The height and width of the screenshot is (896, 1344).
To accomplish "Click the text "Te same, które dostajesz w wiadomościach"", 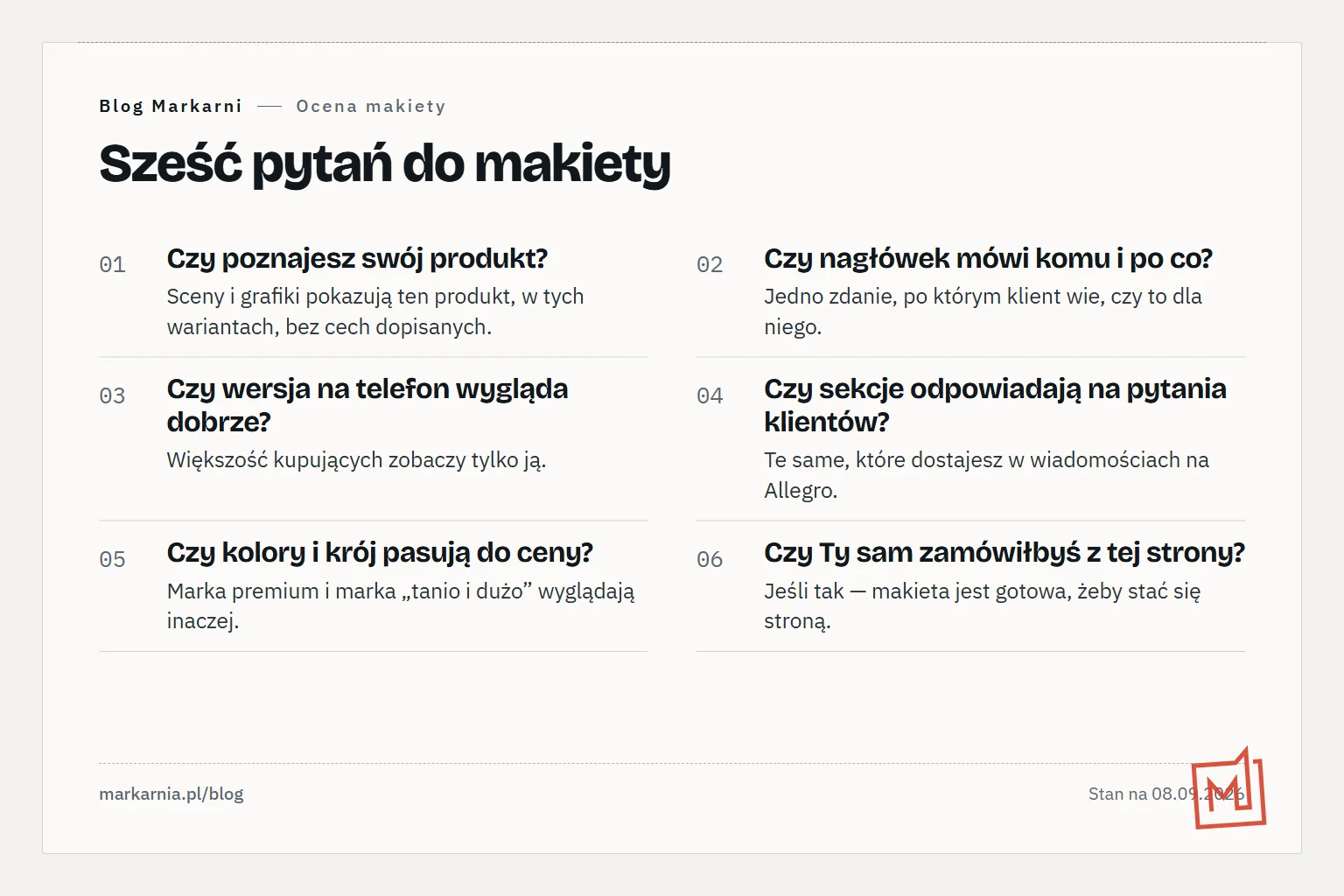I will (x=974, y=460).
